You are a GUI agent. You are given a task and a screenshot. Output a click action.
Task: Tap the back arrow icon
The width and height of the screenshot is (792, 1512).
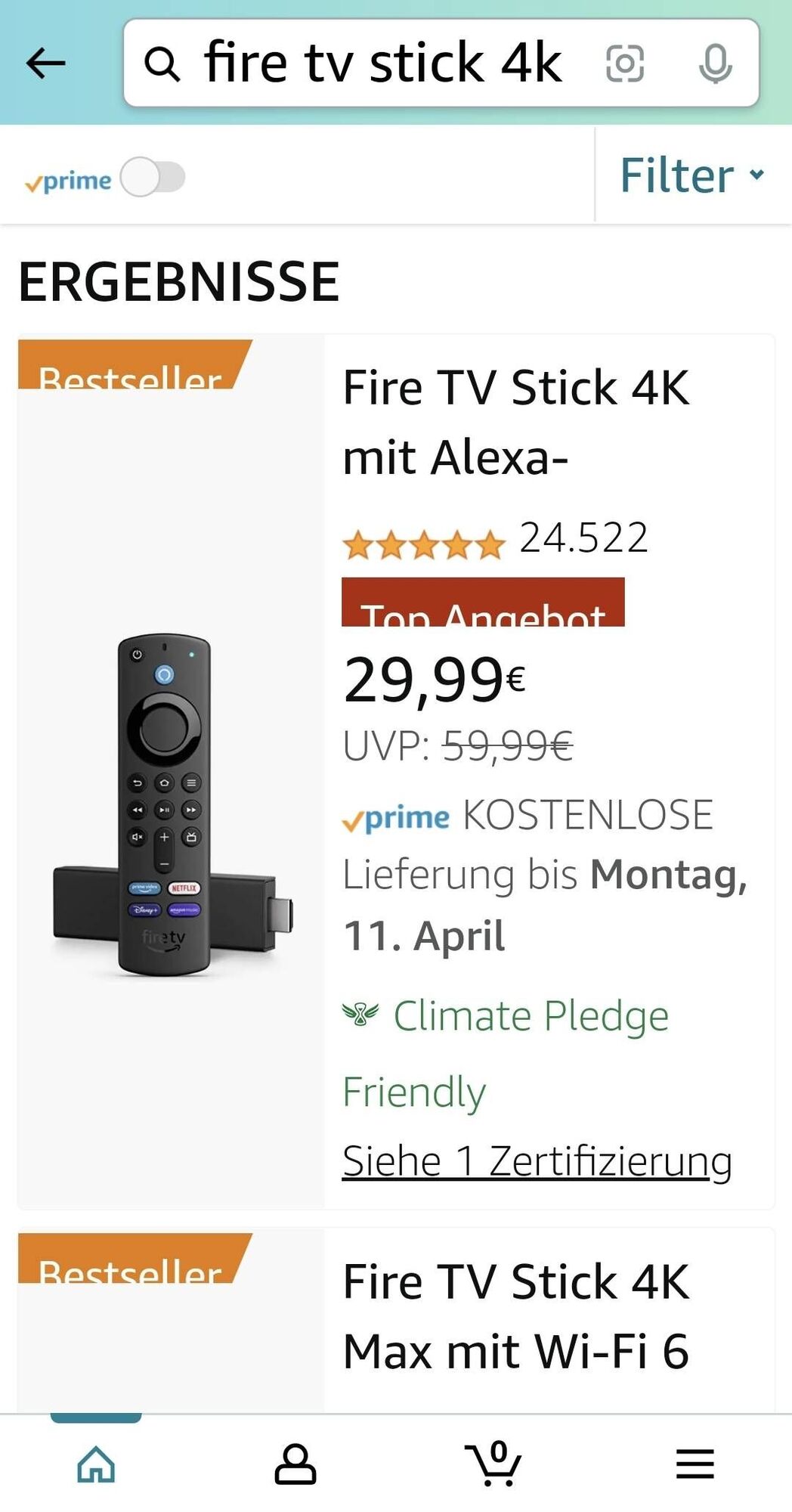(45, 64)
